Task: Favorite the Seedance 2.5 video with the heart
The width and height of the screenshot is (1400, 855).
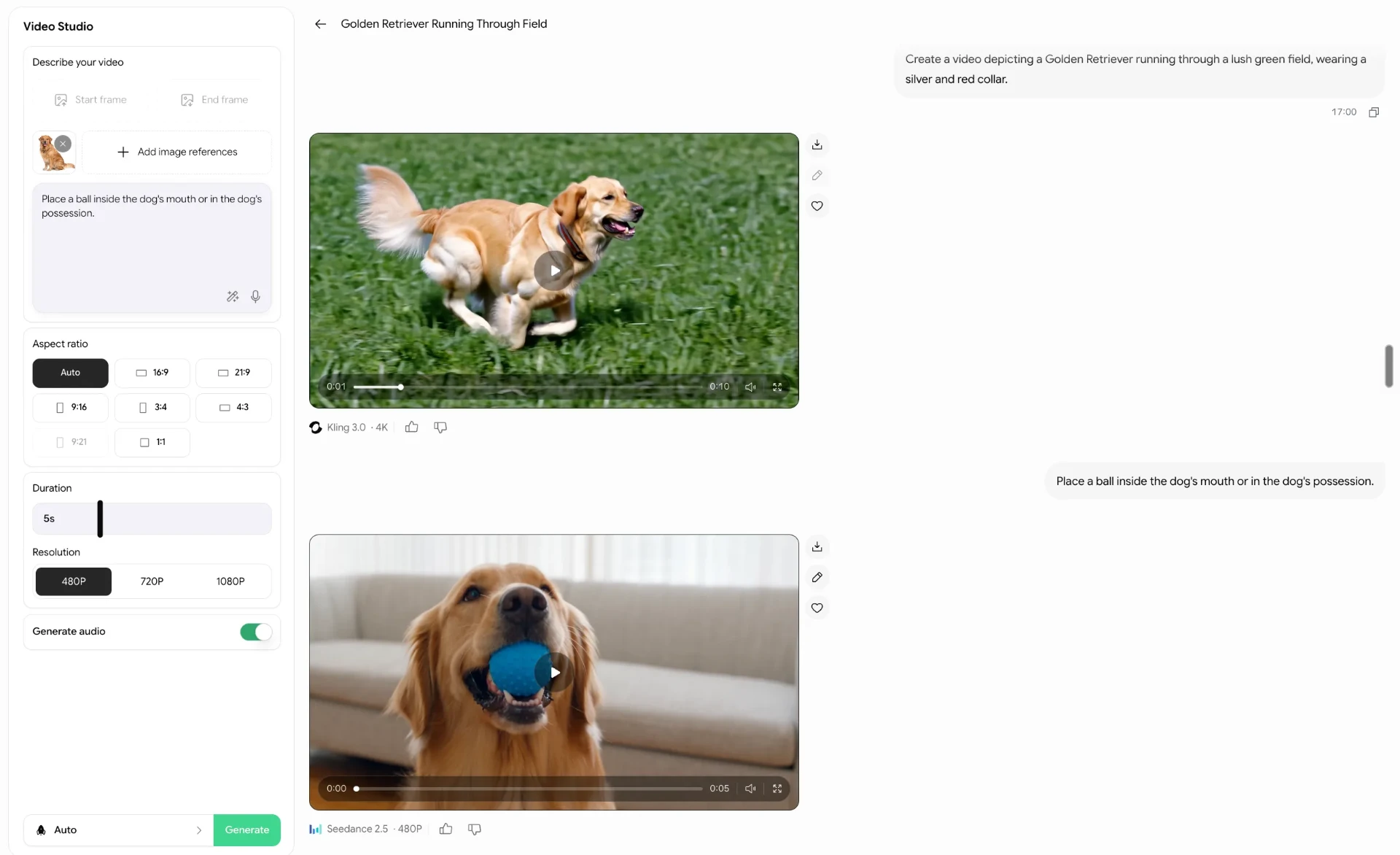Action: click(817, 608)
